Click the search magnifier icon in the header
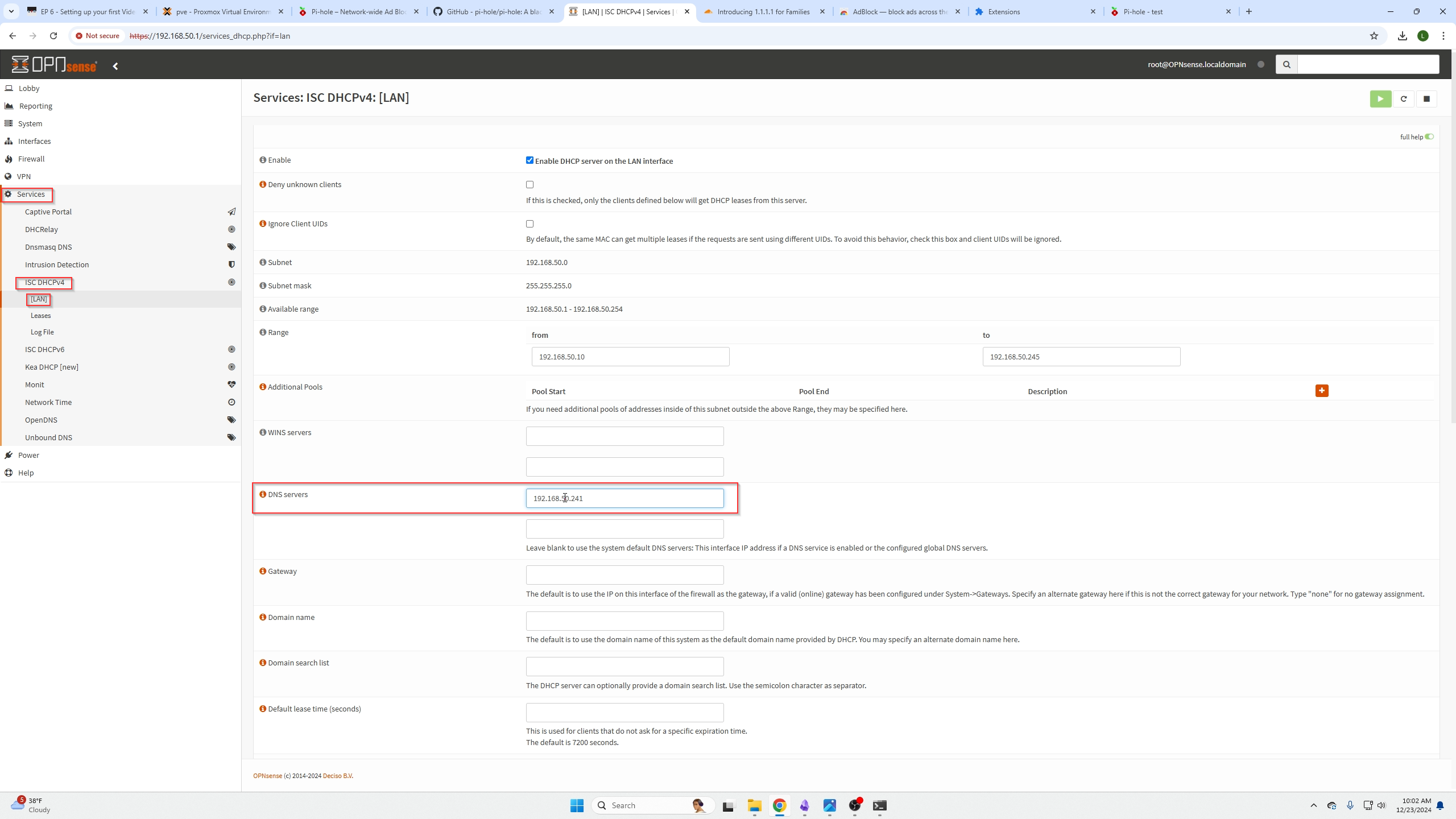 tap(1287, 64)
